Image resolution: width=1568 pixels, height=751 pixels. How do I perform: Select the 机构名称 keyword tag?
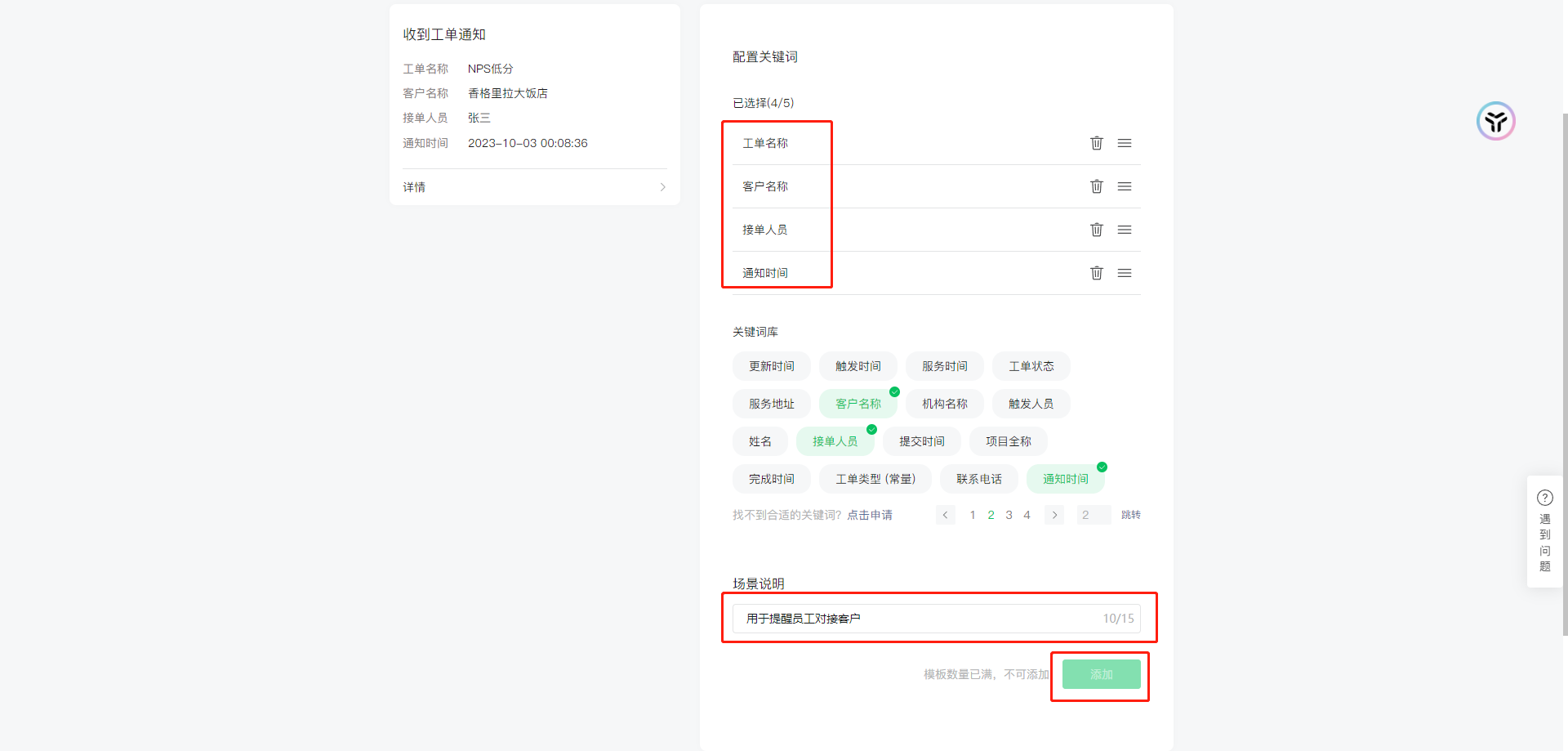(945, 404)
